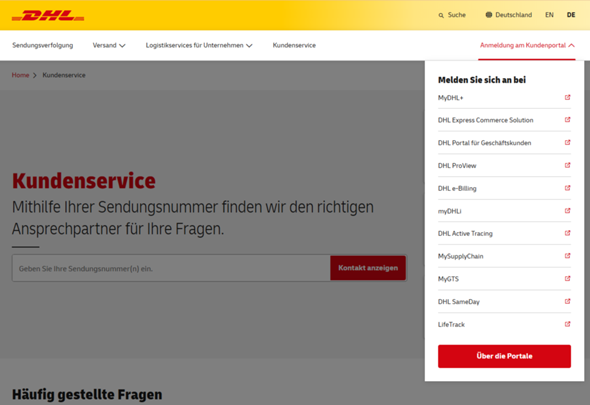Click external link icon for DHL e-Billing
Image resolution: width=590 pixels, height=405 pixels.
(x=567, y=188)
